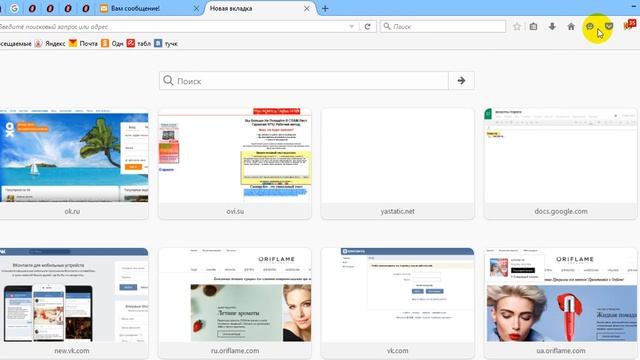Open the downloads arrow panel
Screen dimensions: 640x360
click(x=552, y=27)
